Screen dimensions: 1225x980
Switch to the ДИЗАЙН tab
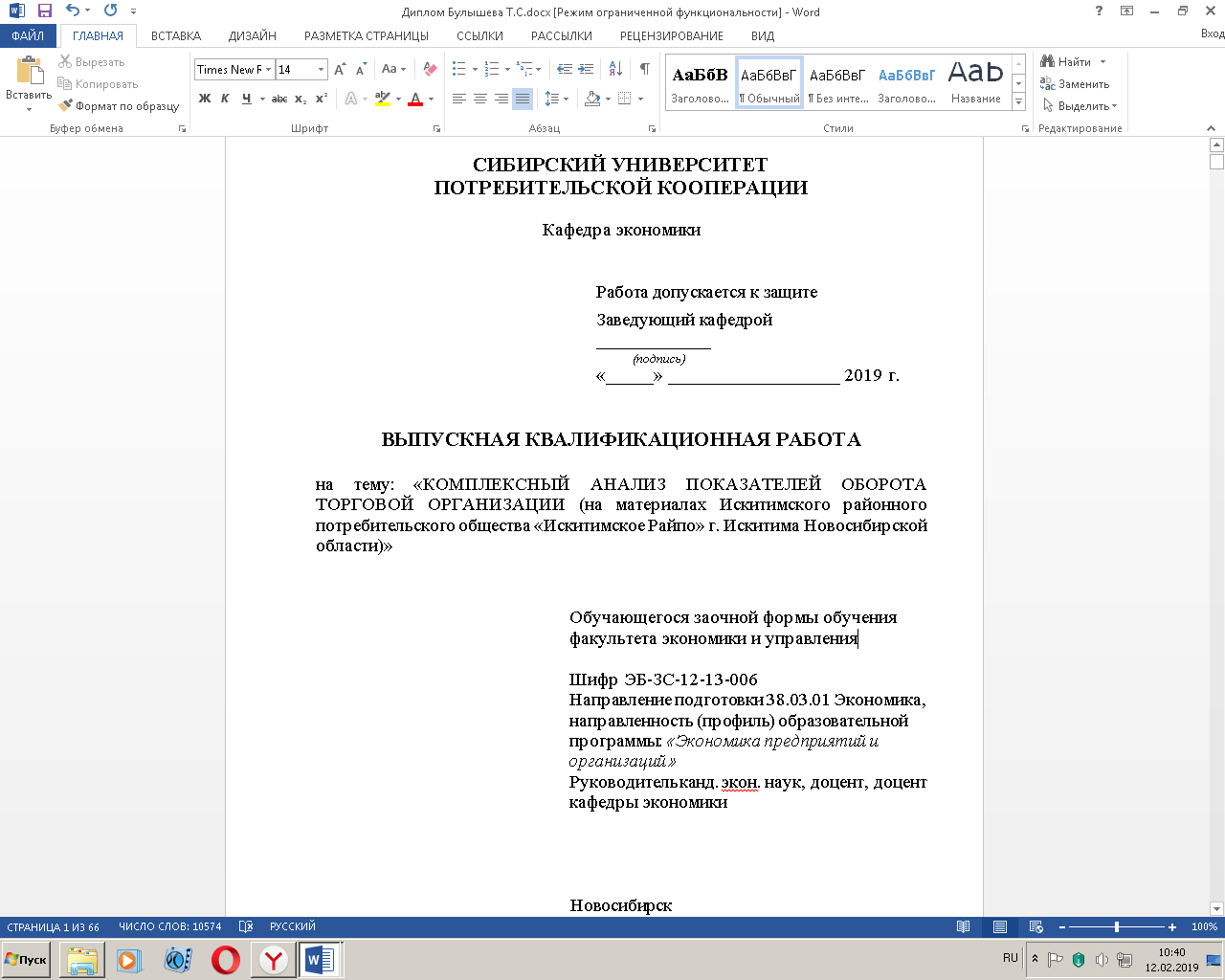253,35
